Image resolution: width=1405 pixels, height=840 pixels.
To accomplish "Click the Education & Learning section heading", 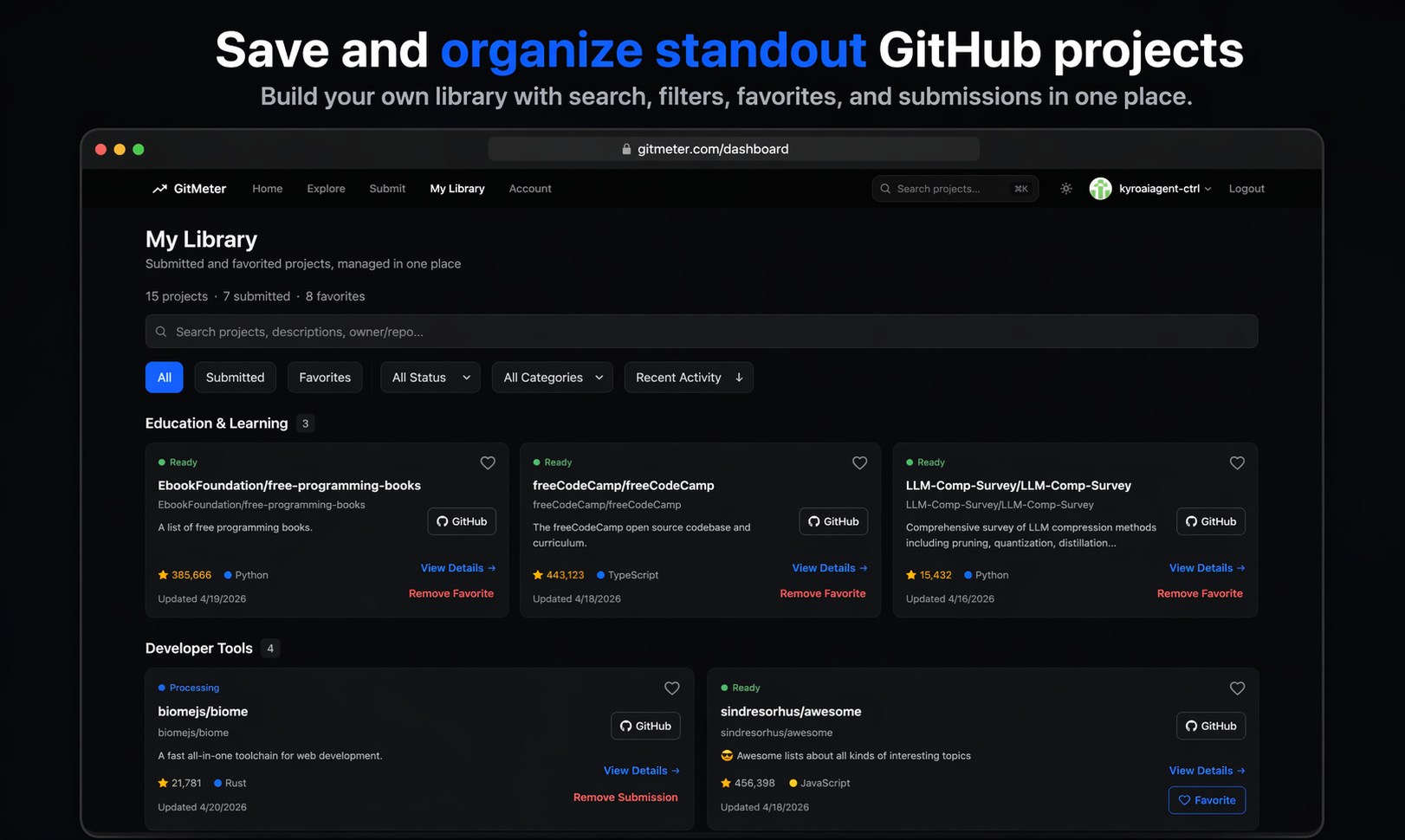I will tap(217, 423).
